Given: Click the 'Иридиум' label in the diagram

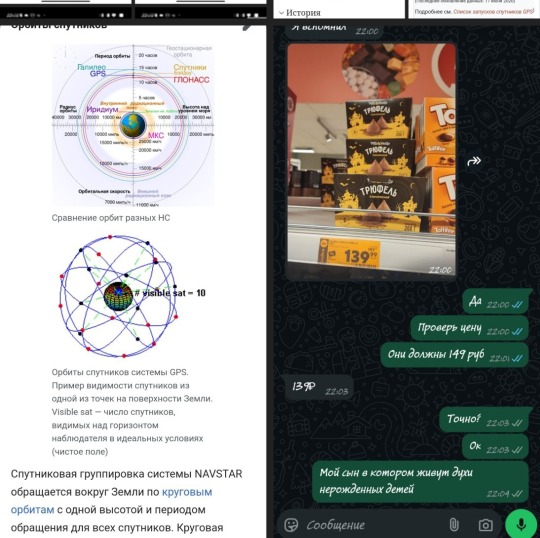Looking at the screenshot, I should pyautogui.click(x=102, y=110).
